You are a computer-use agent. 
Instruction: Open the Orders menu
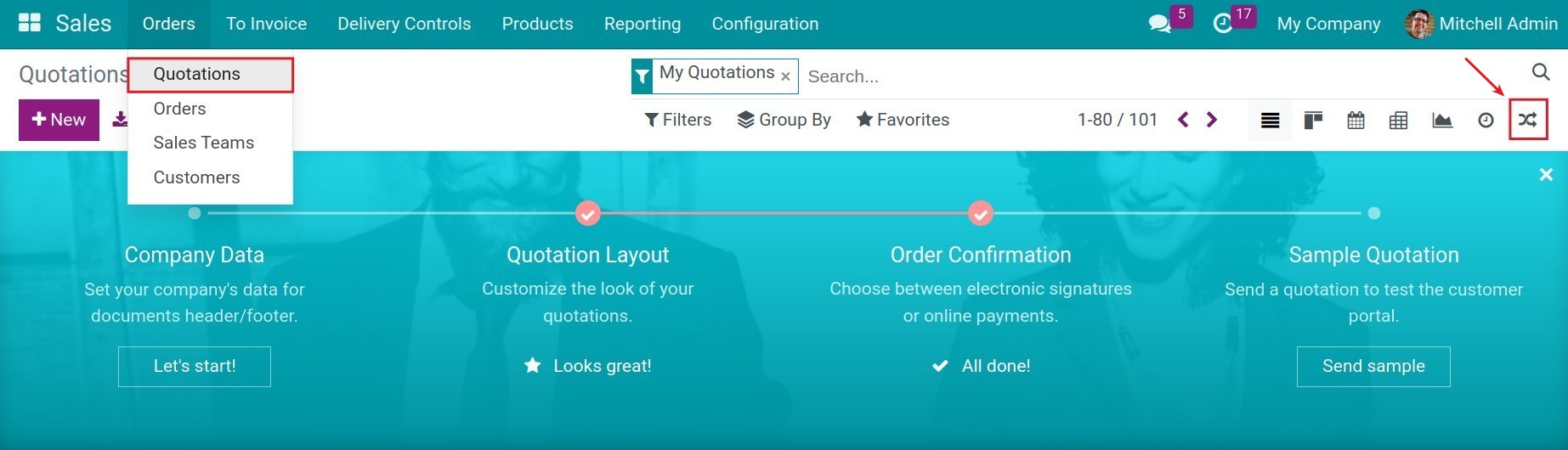coord(169,24)
